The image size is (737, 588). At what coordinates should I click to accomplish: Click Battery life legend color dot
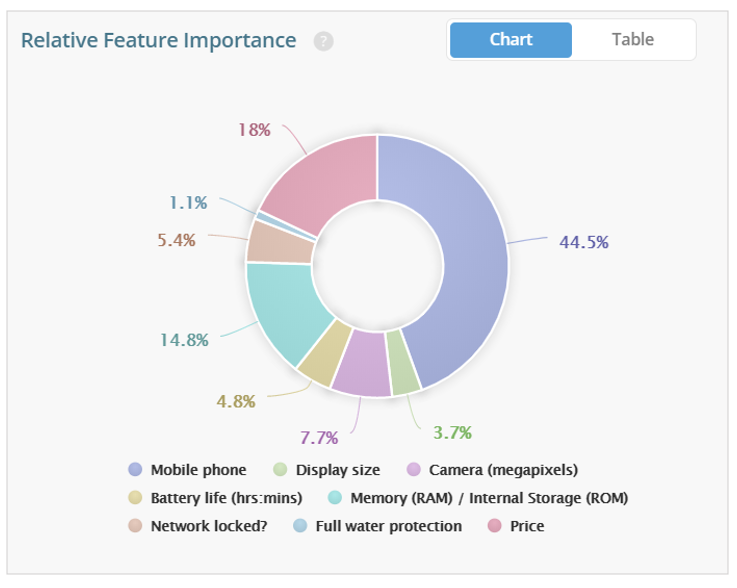point(135,497)
